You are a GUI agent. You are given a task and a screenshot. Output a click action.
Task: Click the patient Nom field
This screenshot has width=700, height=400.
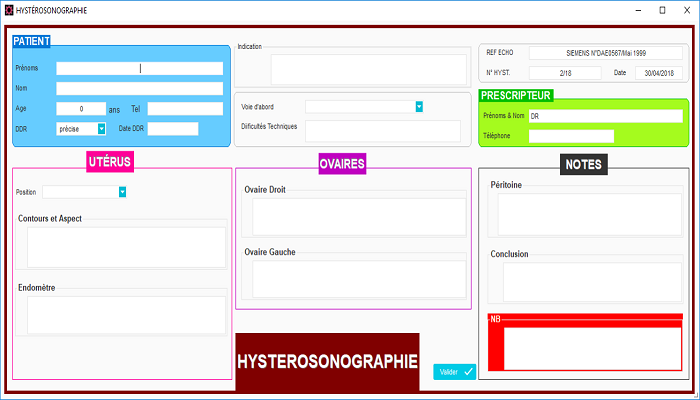(x=139, y=89)
